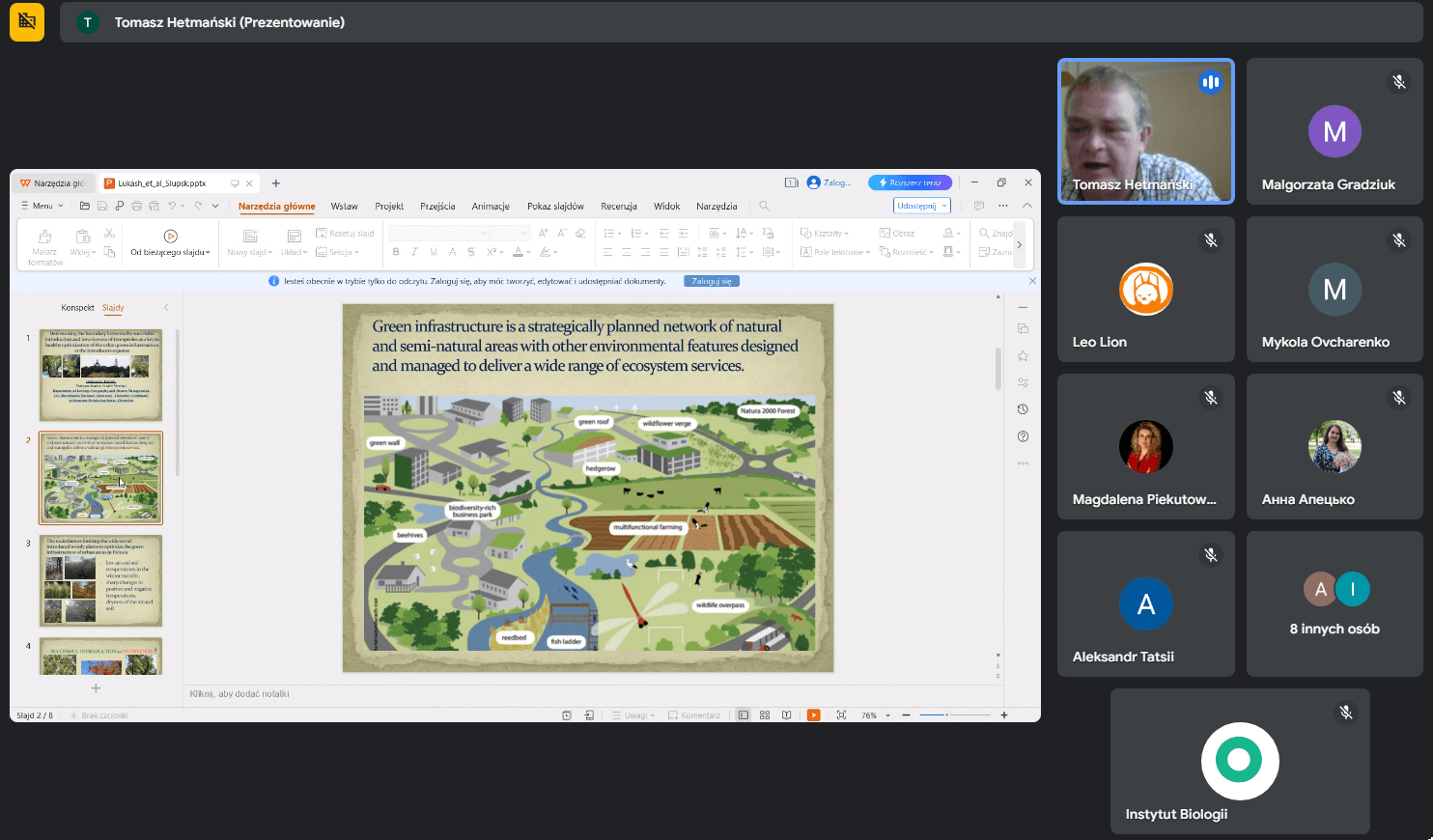Open the three-dots more options in ribbon
The height and width of the screenshot is (840, 1433).
[1003, 206]
